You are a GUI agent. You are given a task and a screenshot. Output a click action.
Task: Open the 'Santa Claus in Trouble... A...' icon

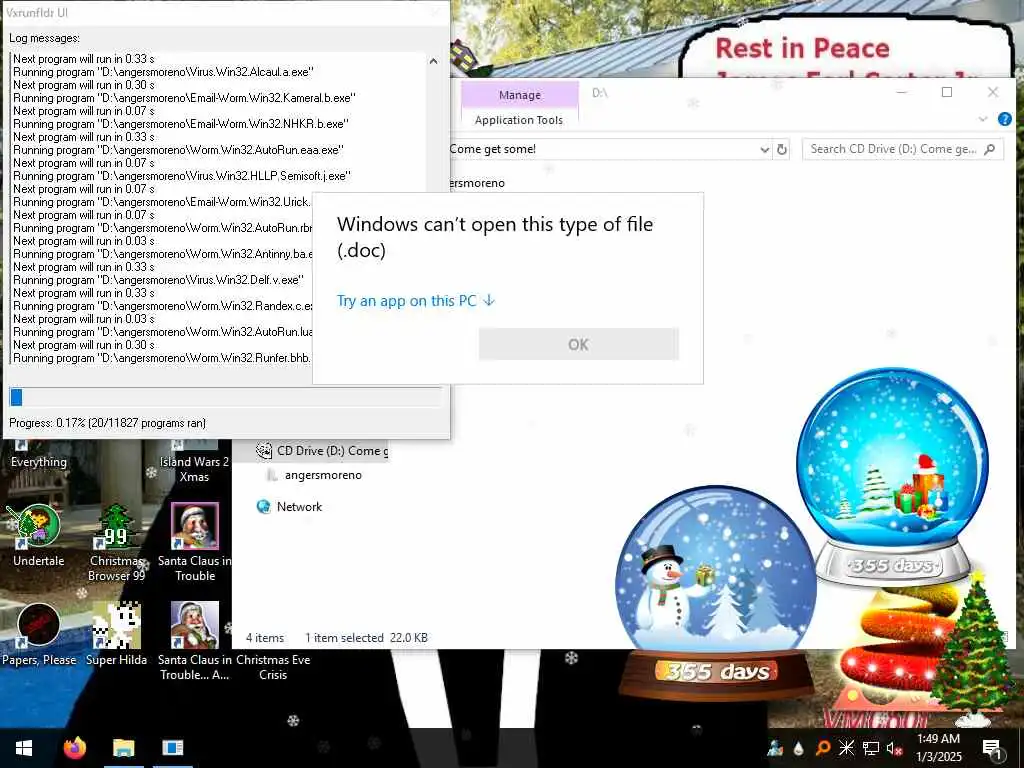click(195, 641)
